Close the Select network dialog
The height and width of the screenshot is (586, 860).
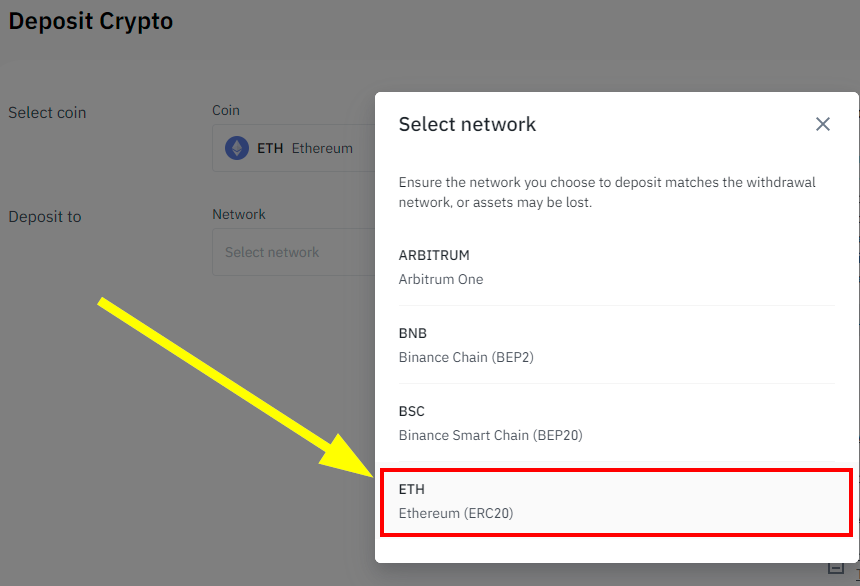[x=823, y=124]
